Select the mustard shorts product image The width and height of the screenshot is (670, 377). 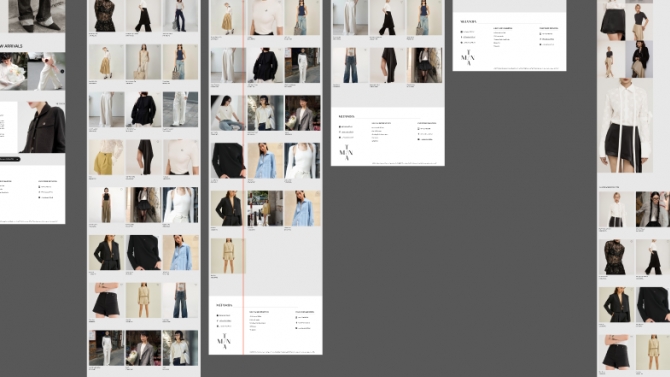pyautogui.click(x=106, y=157)
